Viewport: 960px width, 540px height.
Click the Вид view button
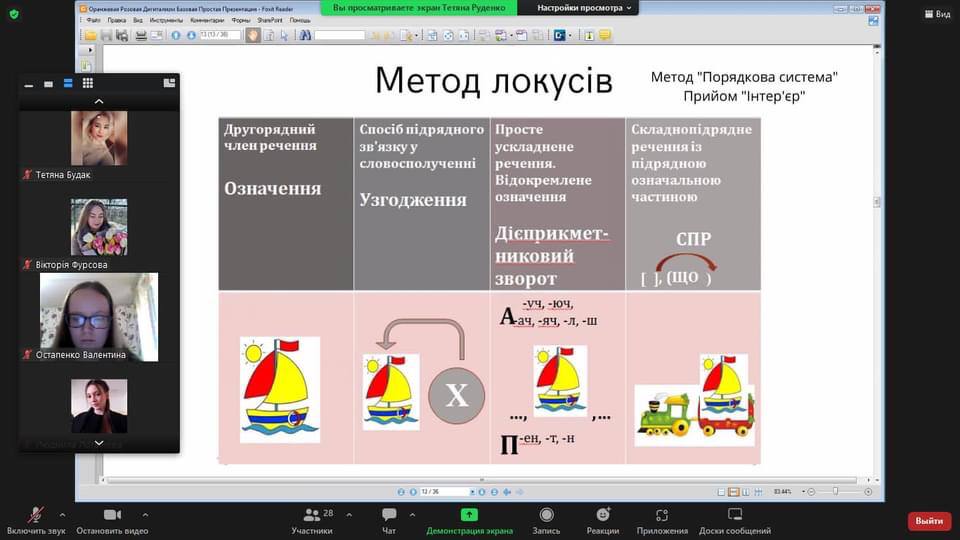[935, 14]
